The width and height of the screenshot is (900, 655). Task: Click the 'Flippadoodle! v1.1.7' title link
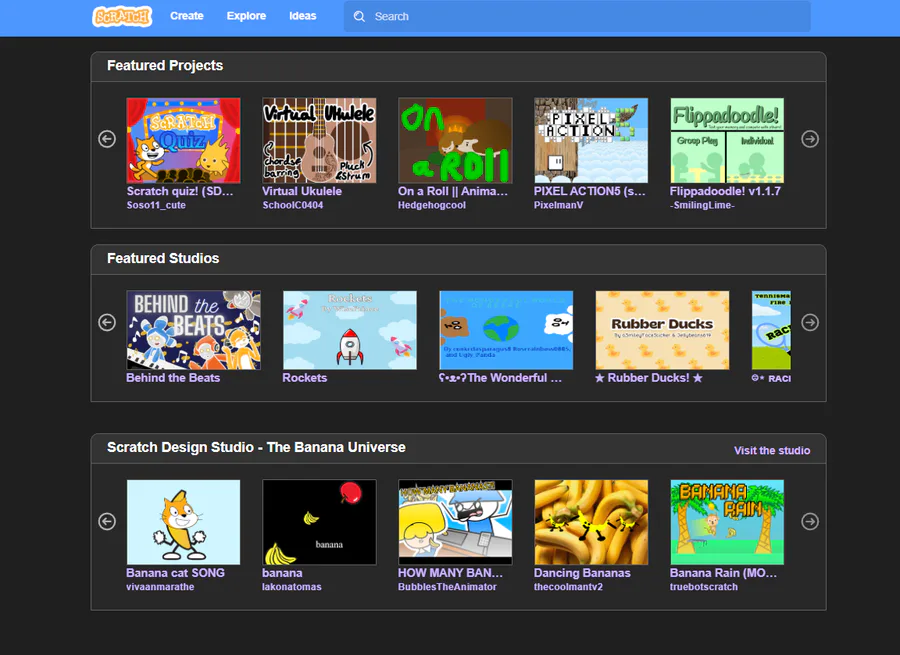(x=725, y=191)
